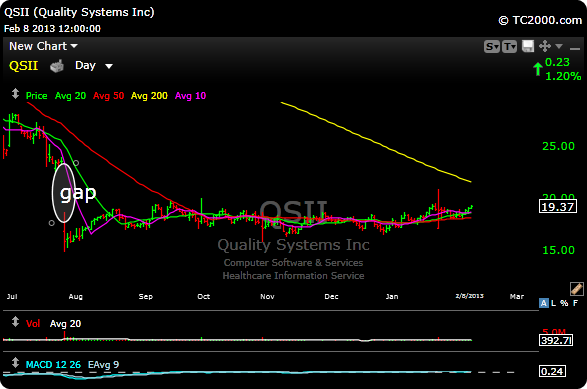Image resolution: width=587 pixels, height=389 pixels.
Task: Click the 19.37 current price box
Action: [x=558, y=207]
